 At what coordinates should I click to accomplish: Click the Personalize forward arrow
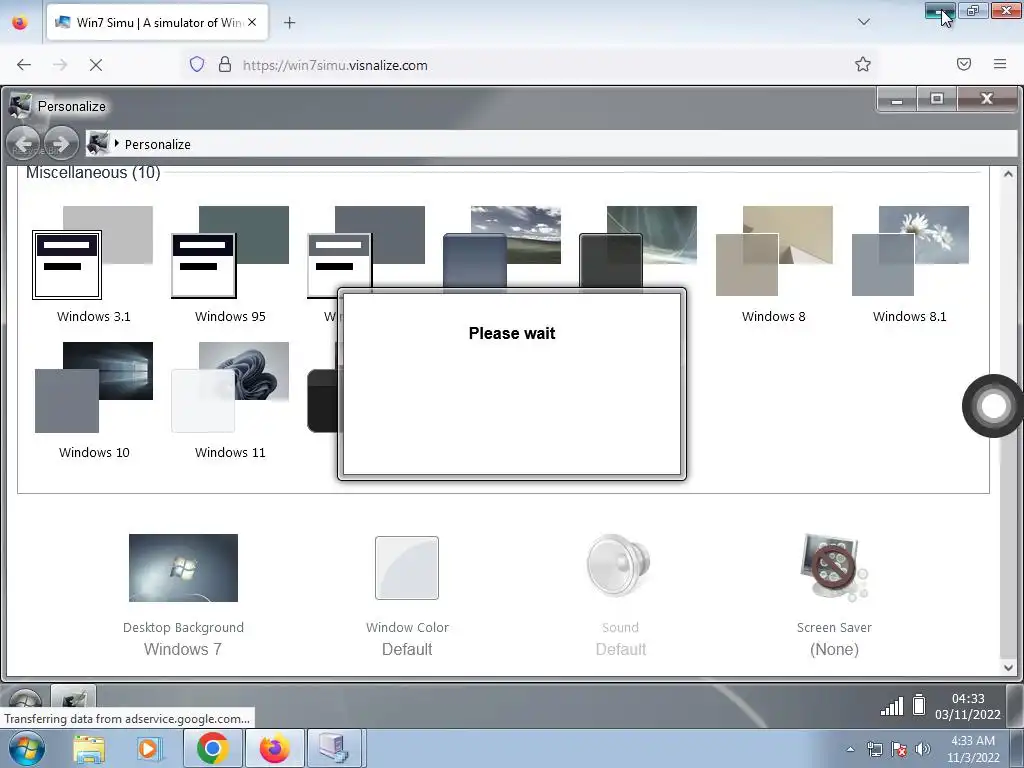(x=61, y=143)
